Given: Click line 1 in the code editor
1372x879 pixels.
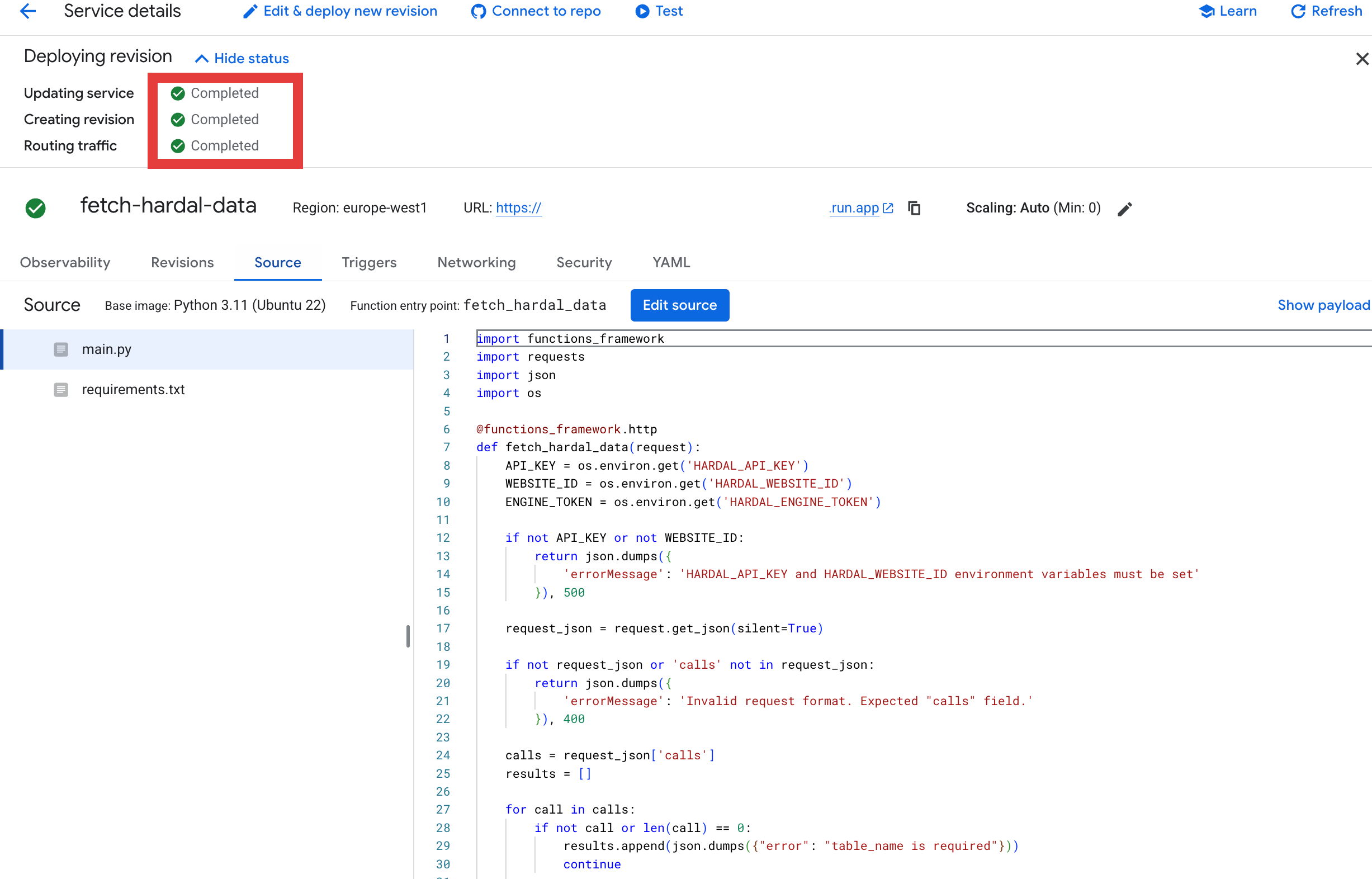Looking at the screenshot, I should coord(571,339).
